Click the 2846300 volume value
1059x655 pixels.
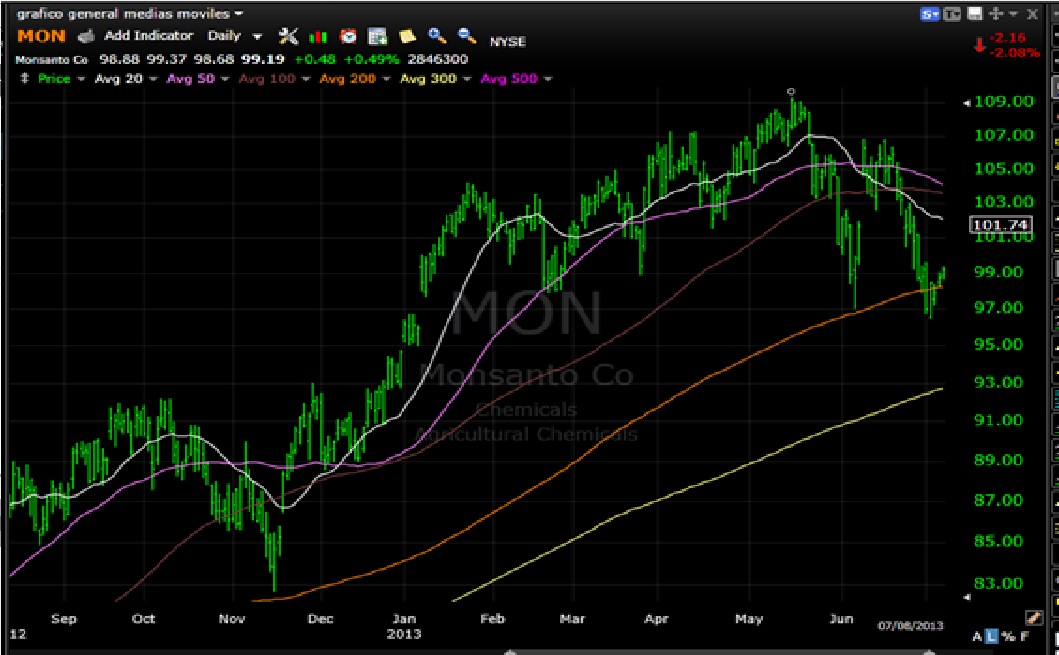coord(438,59)
